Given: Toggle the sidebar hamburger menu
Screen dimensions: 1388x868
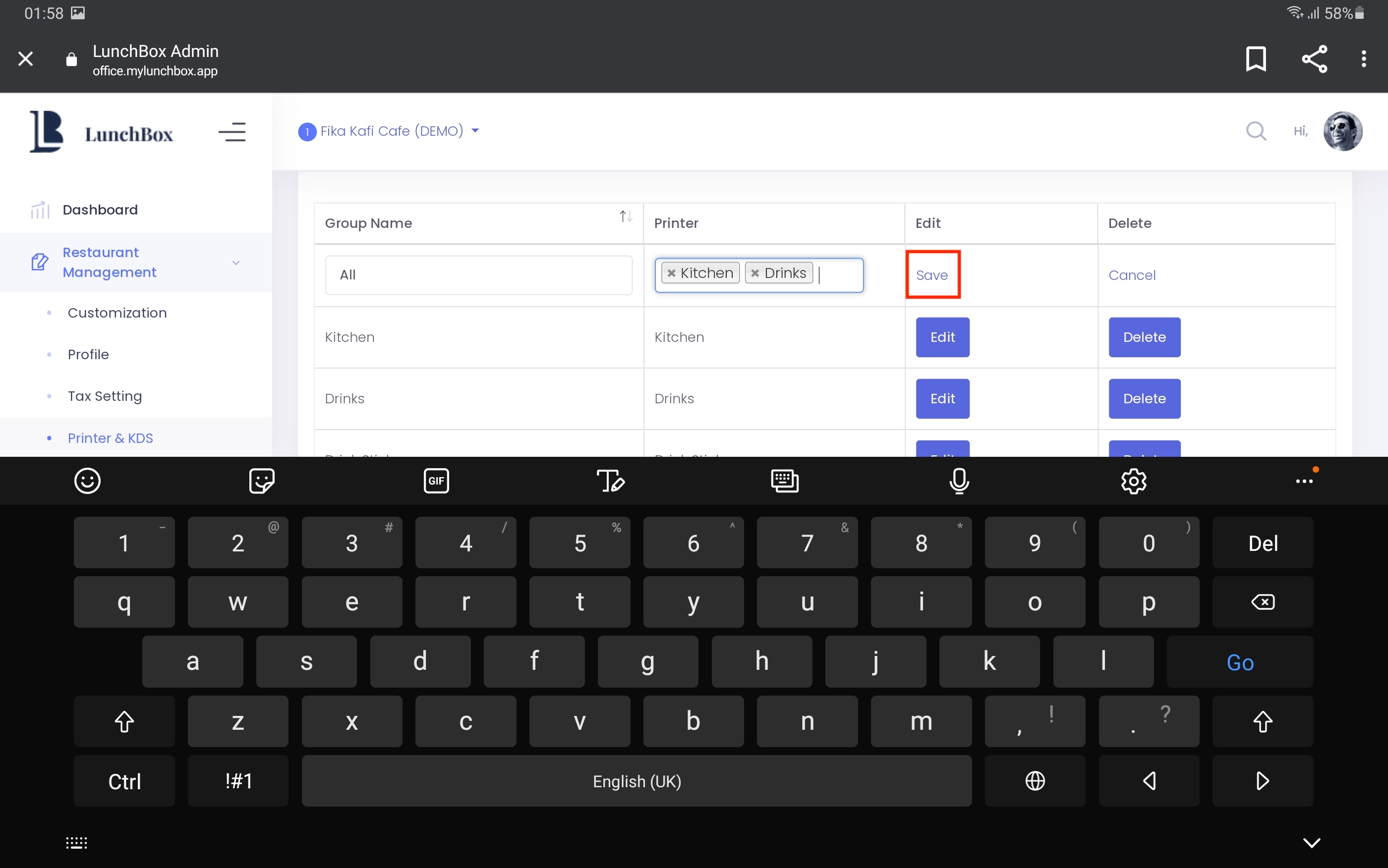Looking at the screenshot, I should tap(232, 132).
